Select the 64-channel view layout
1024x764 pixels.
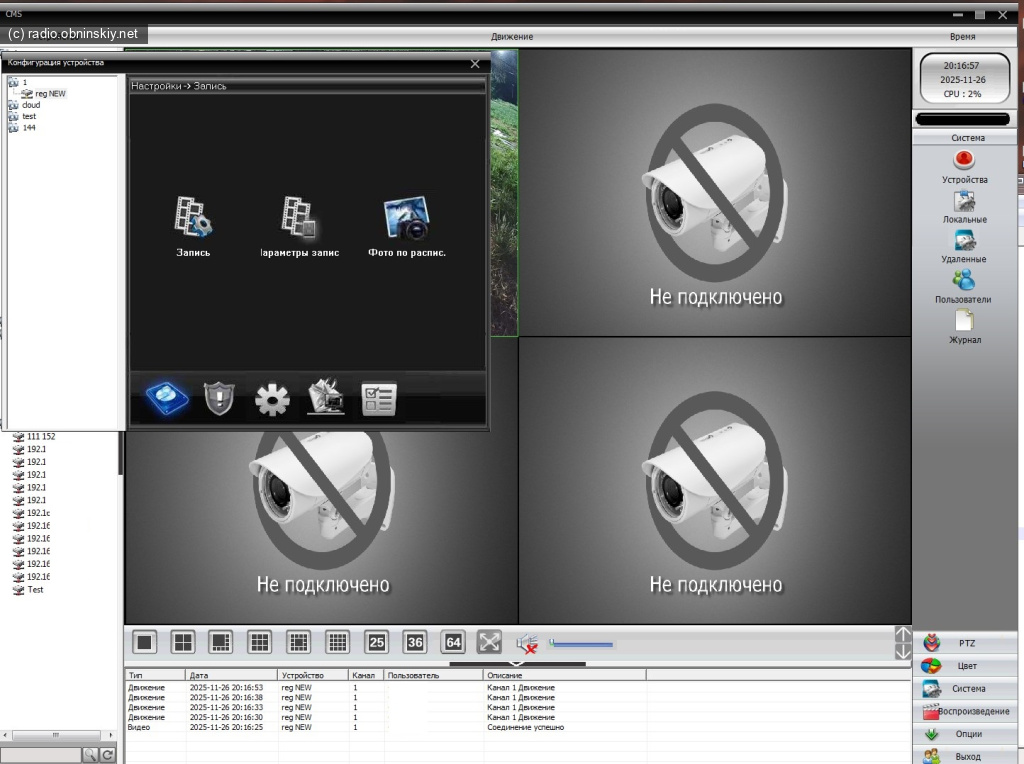pos(453,643)
